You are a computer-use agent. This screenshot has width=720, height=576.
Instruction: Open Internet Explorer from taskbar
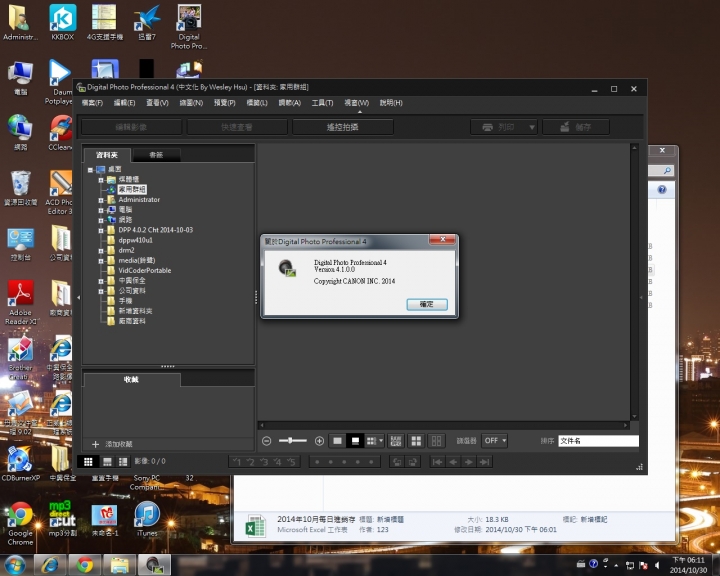click(x=50, y=565)
